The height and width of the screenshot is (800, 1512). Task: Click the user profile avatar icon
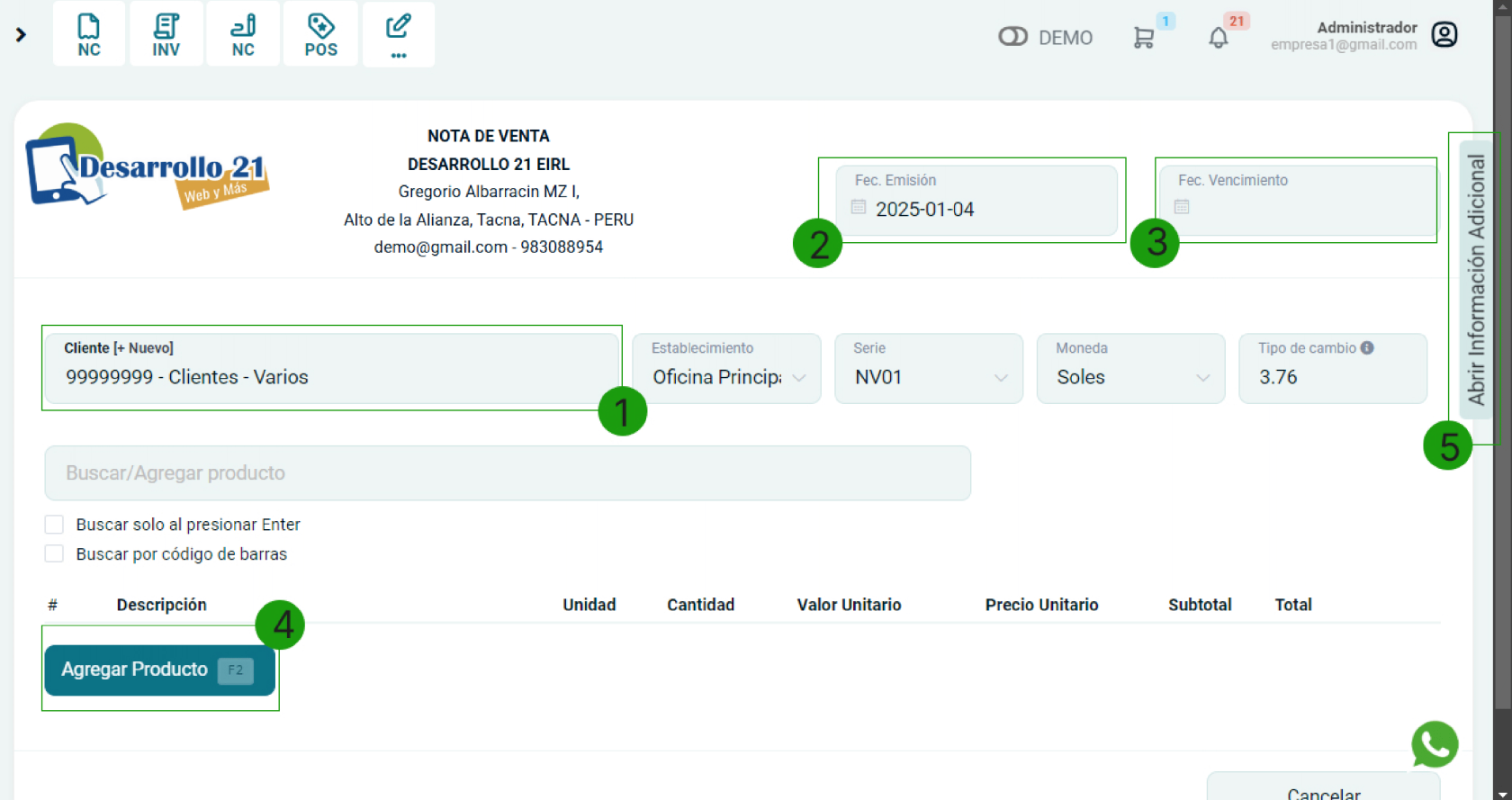coord(1444,35)
